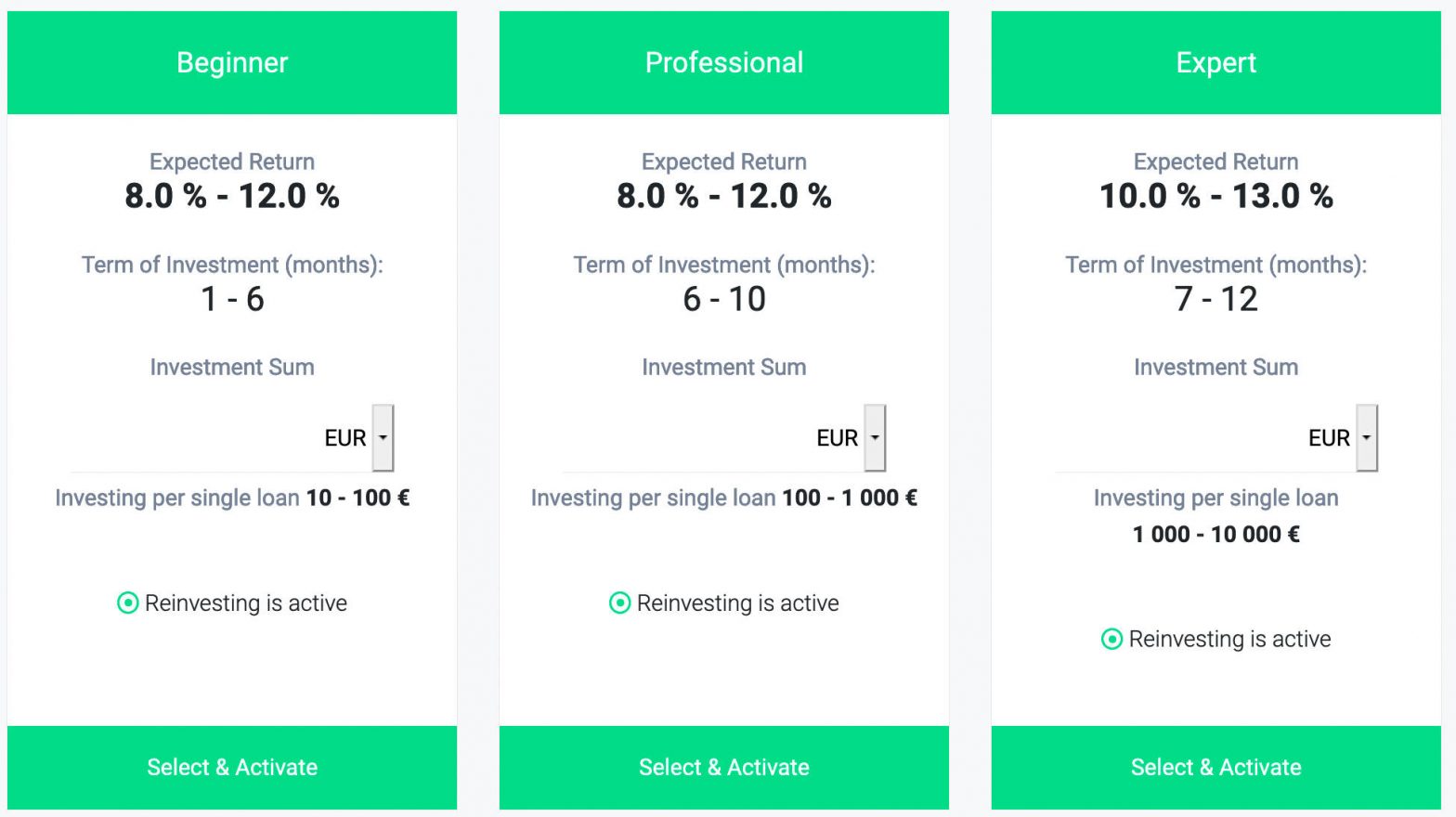
Task: Click Select & Activate for Beginner plan
Action: click(x=232, y=767)
